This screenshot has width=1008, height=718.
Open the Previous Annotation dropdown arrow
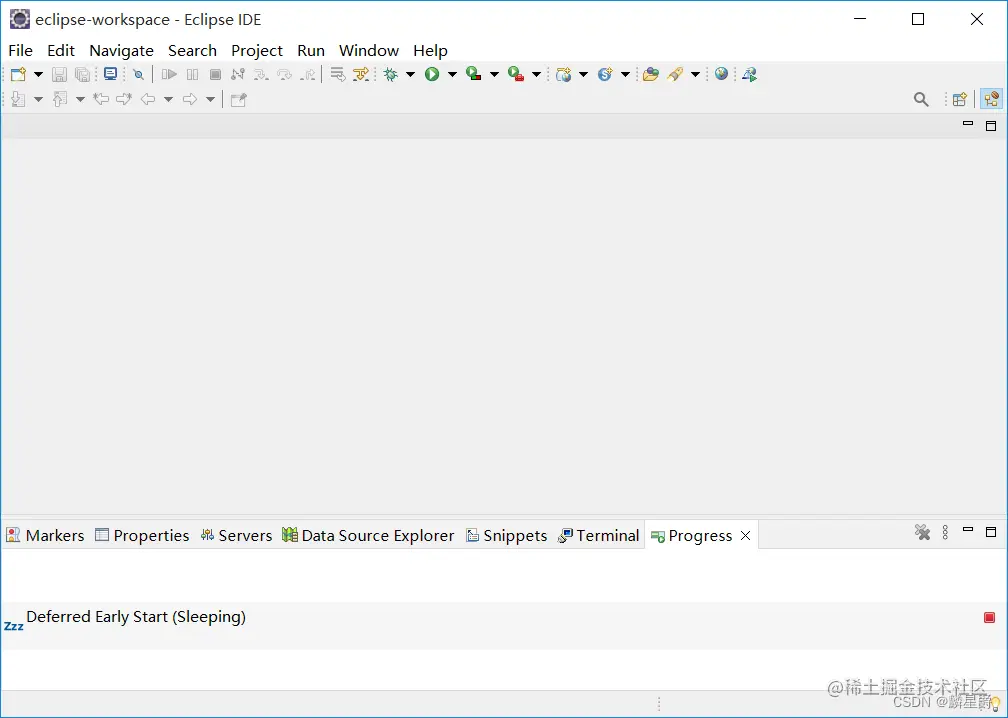80,99
